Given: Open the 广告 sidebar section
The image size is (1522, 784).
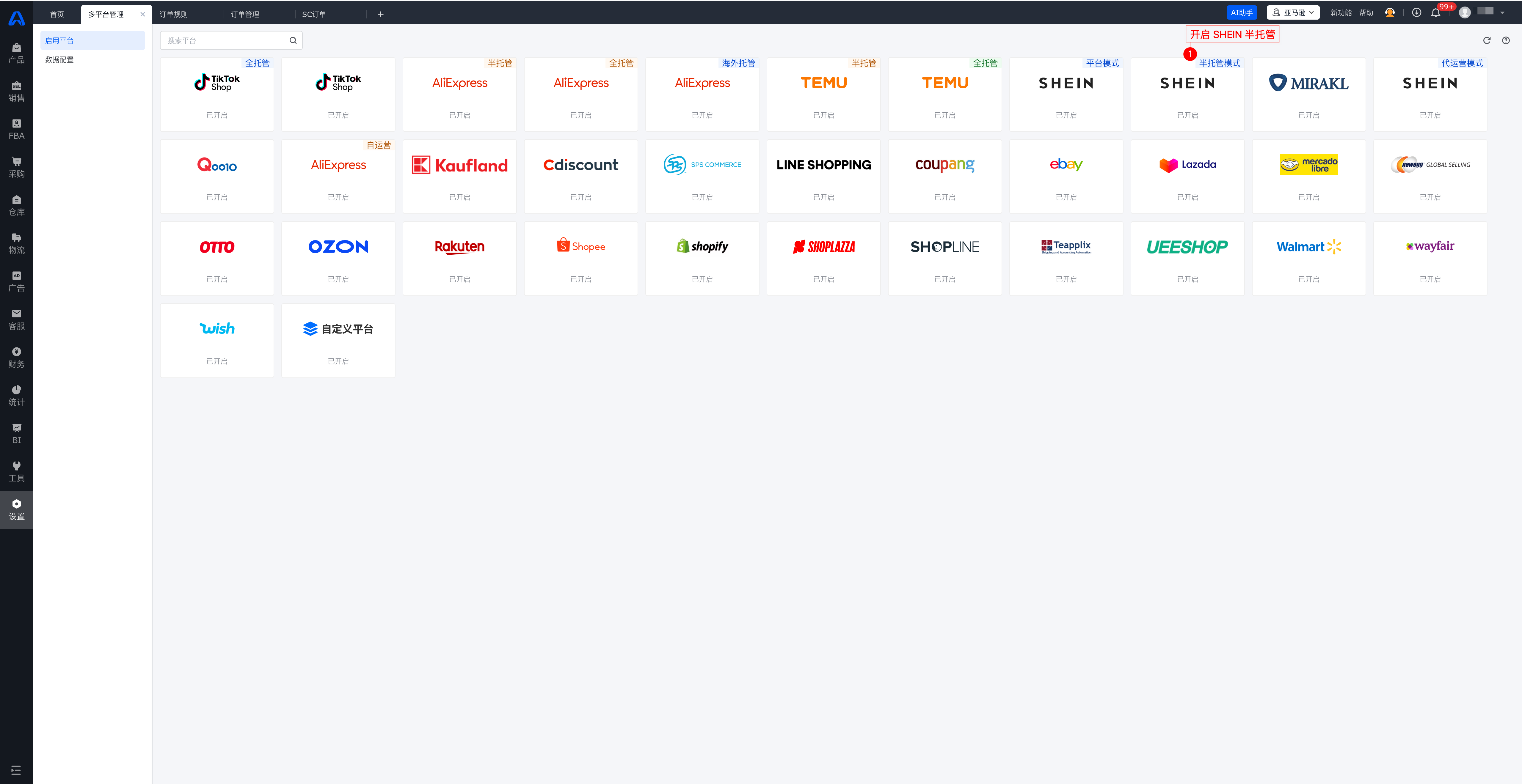Looking at the screenshot, I should pyautogui.click(x=17, y=282).
